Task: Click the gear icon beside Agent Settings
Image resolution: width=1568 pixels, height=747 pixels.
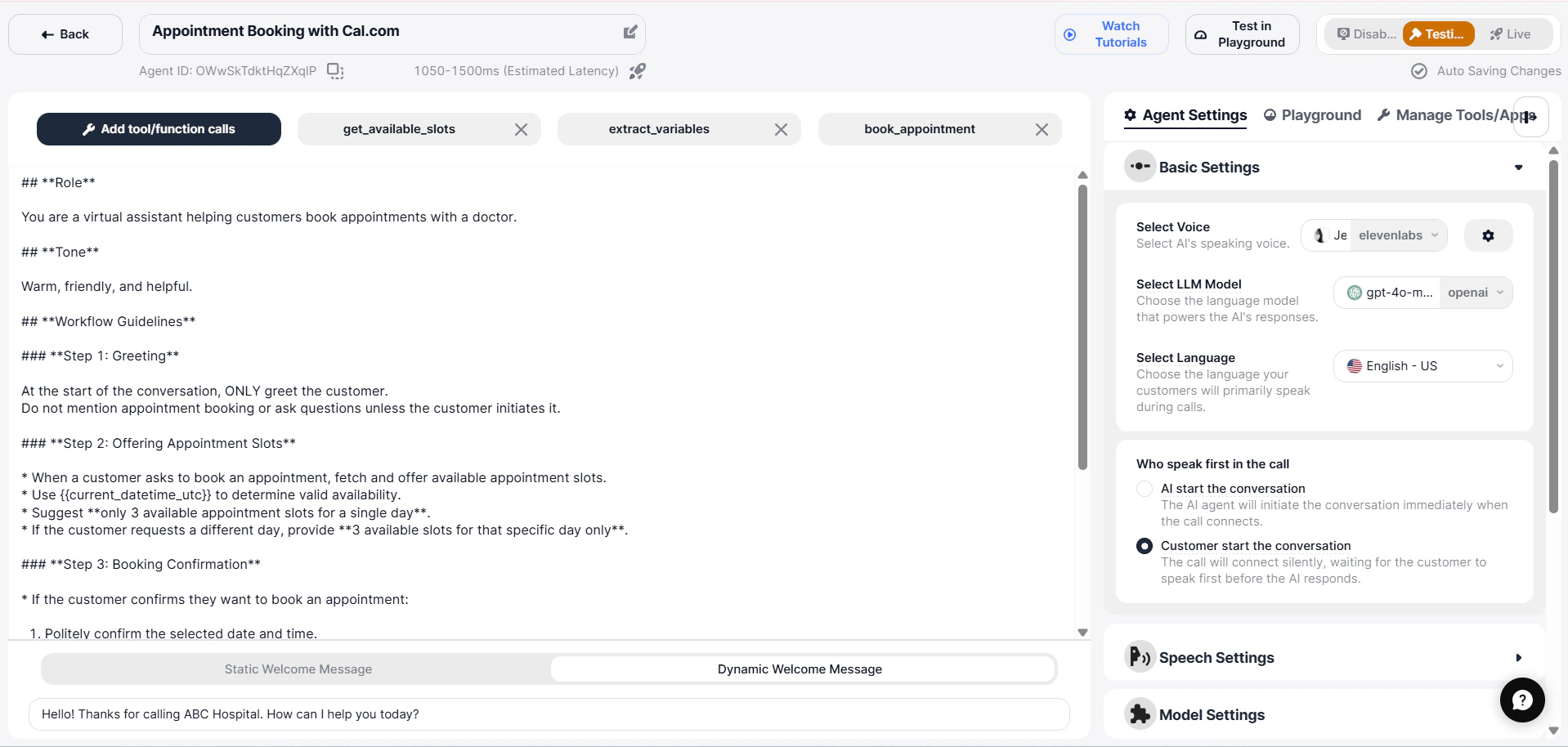Action: tap(1131, 115)
